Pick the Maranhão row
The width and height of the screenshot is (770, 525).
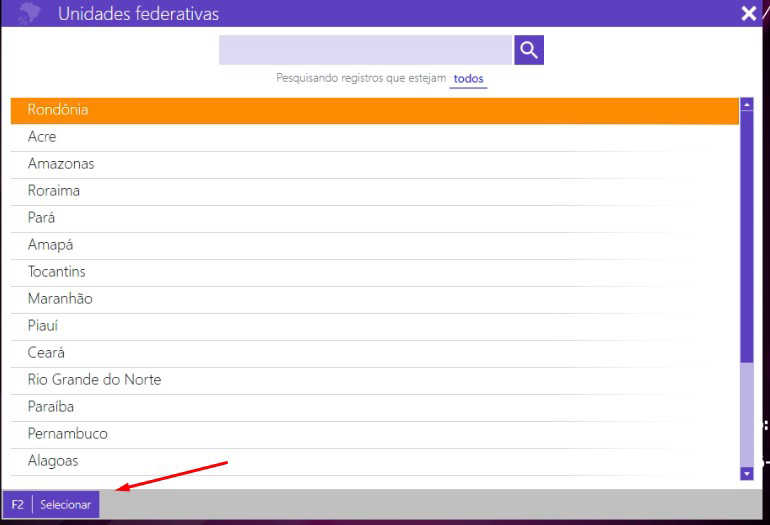coord(375,299)
